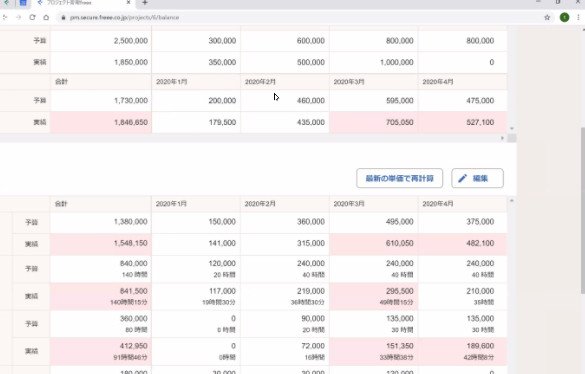Click the highlighted 841,500 cell
The image size is (585, 374).
pyautogui.click(x=101, y=296)
